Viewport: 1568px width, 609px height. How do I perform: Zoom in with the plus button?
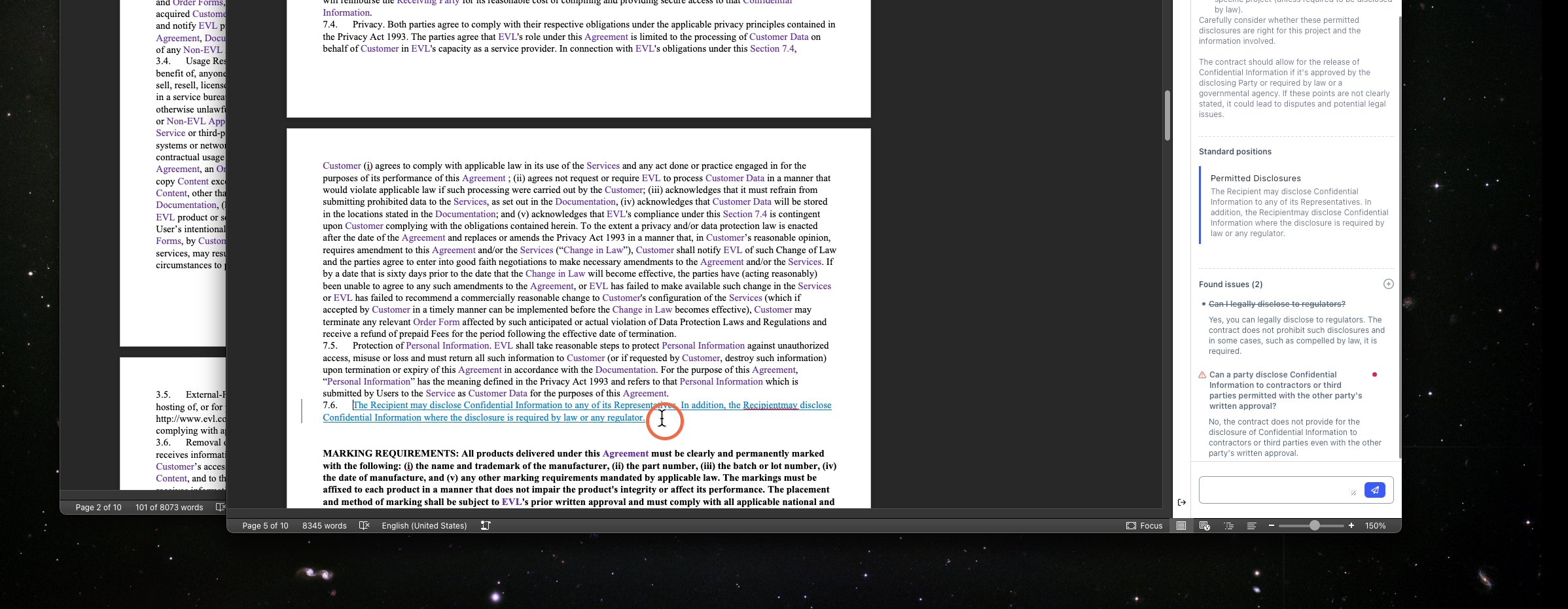1351,525
